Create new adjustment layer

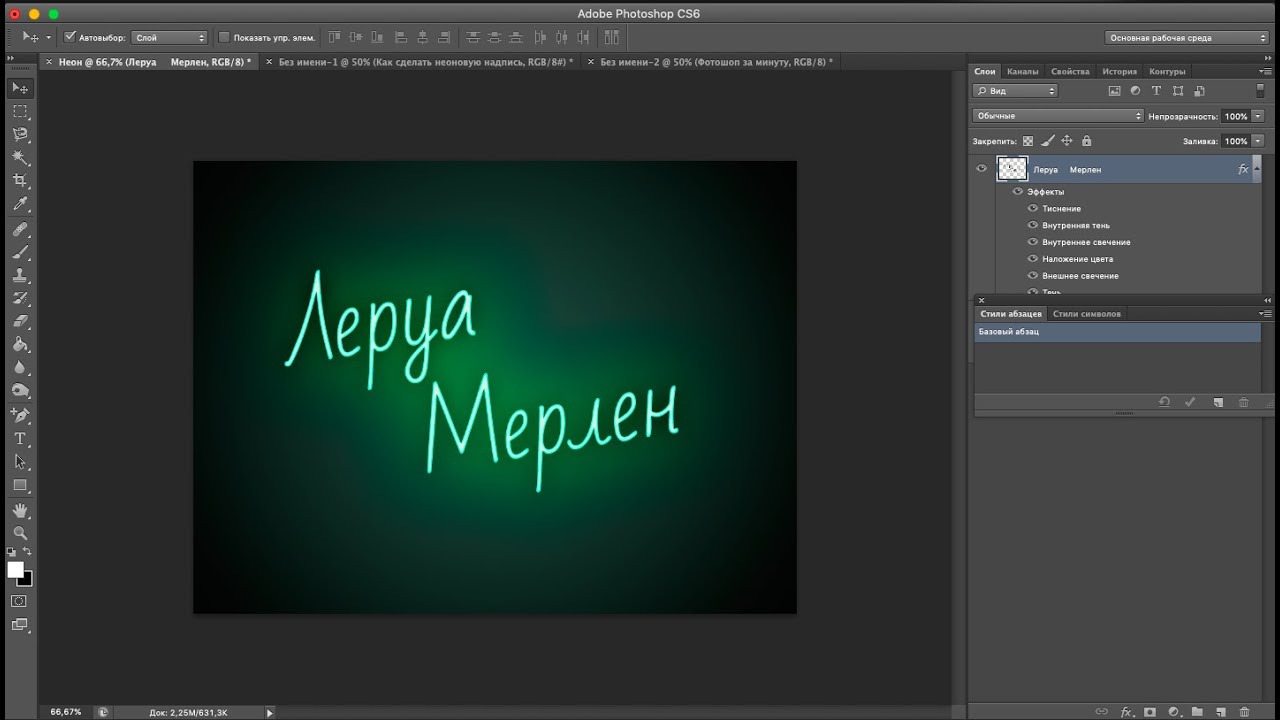[x=1174, y=712]
